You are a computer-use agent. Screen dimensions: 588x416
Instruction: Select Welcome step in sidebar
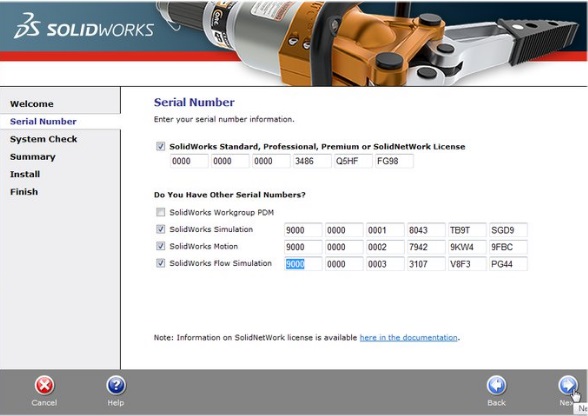[32, 104]
